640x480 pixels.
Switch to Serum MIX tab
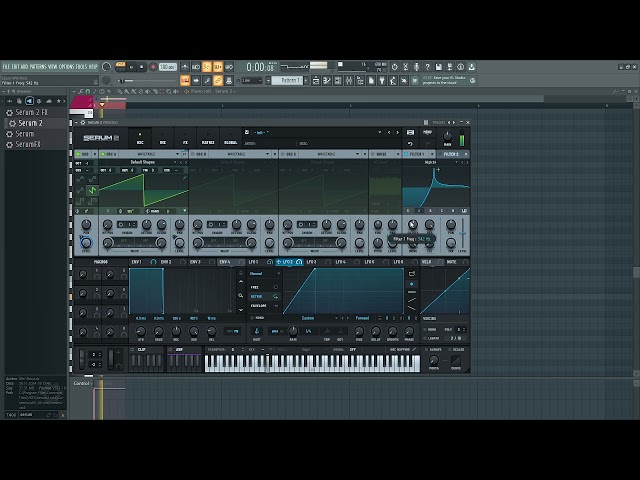[162, 138]
